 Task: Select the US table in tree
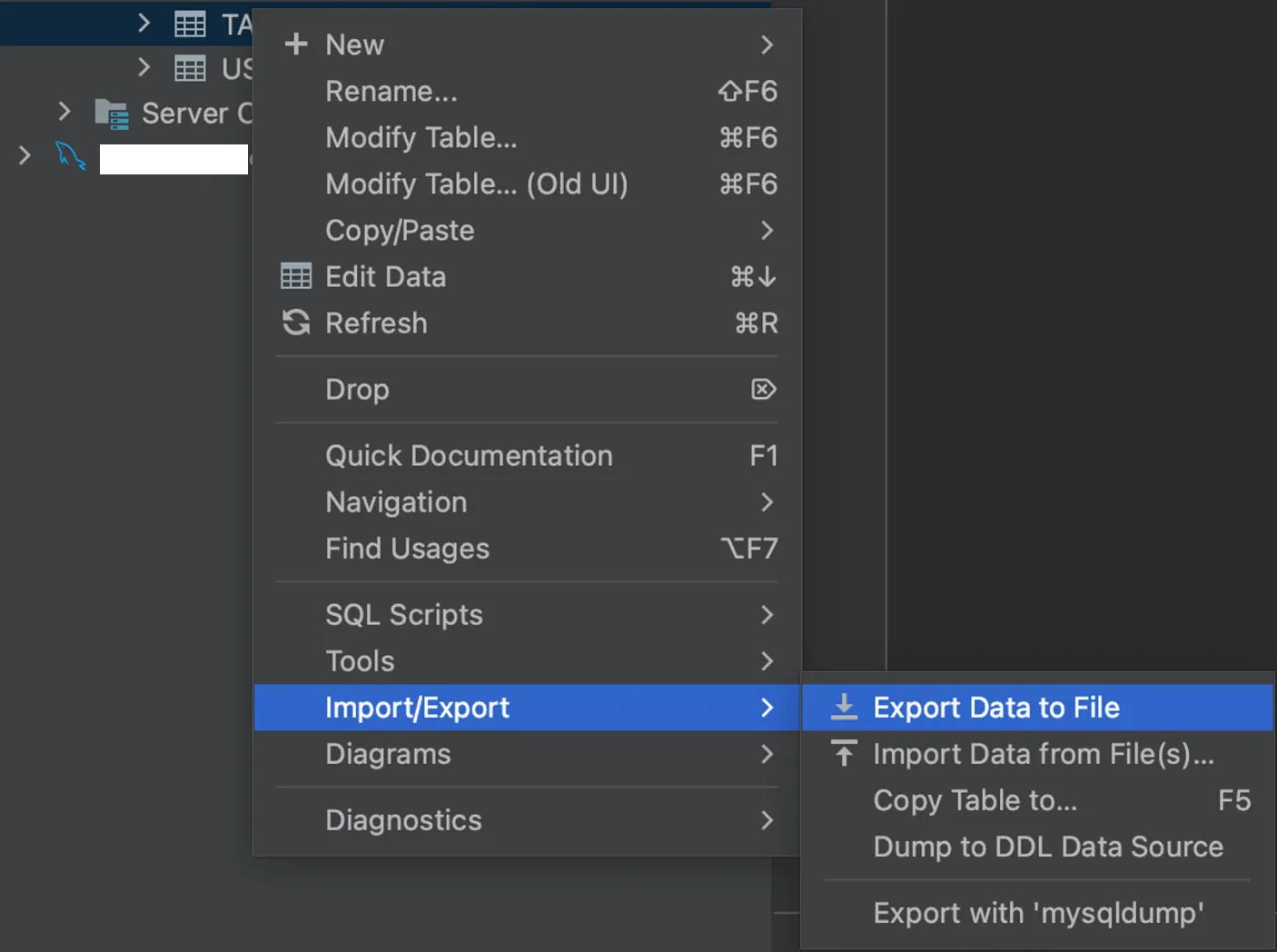coord(236,68)
